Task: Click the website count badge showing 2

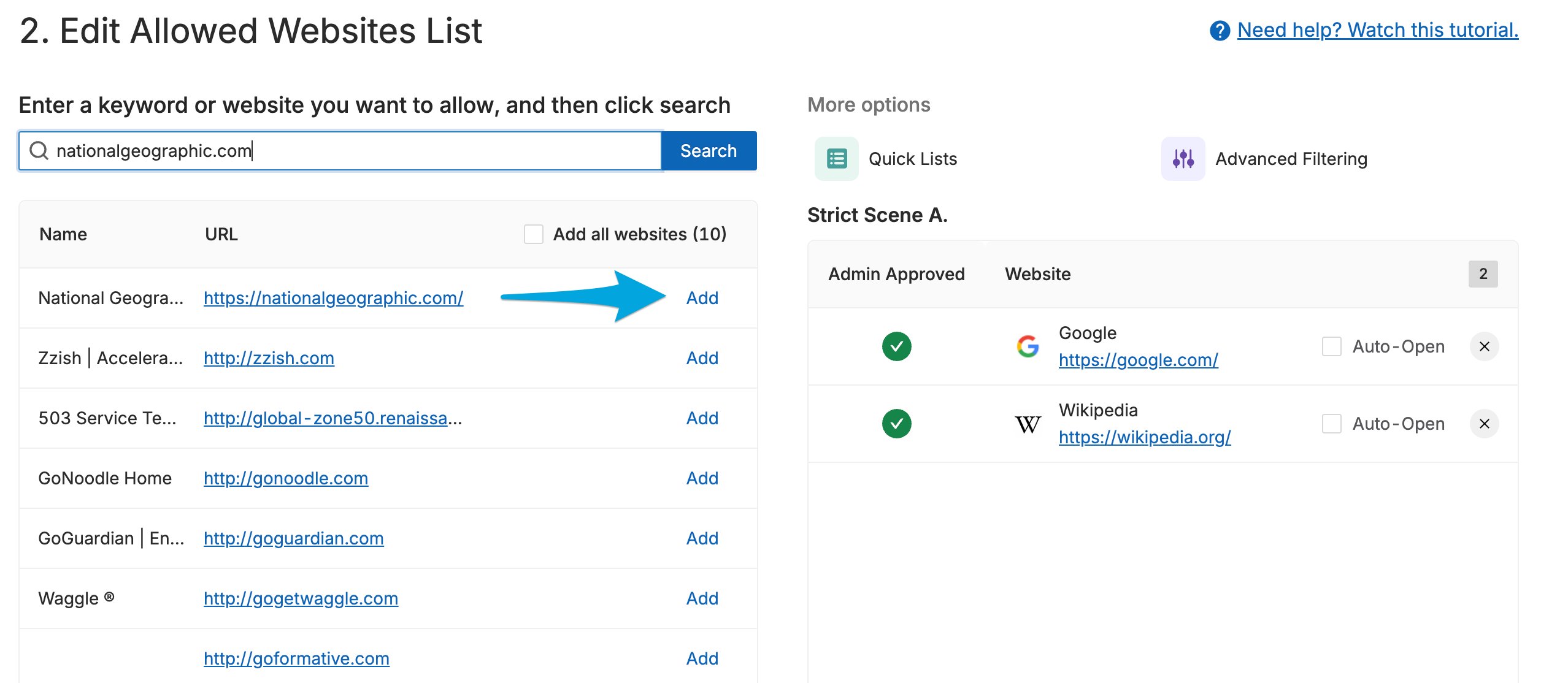Action: tap(1483, 274)
